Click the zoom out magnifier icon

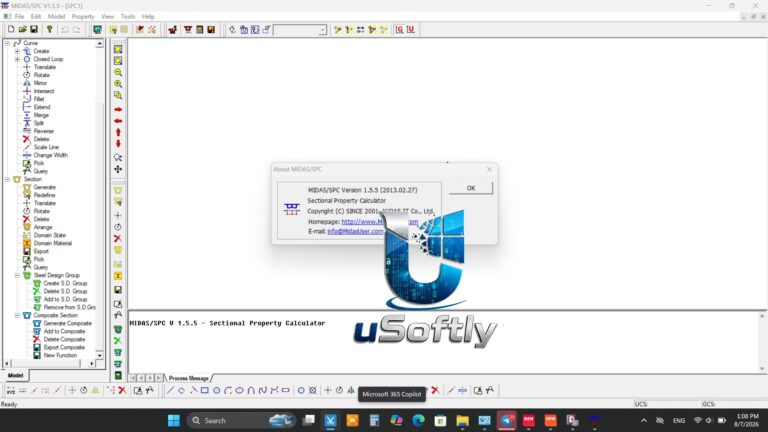(x=118, y=72)
